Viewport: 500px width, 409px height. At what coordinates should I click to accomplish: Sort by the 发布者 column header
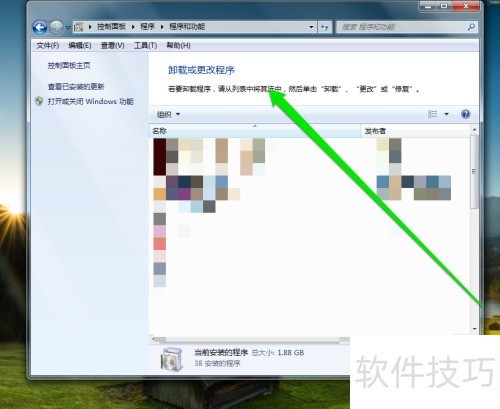tap(416, 131)
